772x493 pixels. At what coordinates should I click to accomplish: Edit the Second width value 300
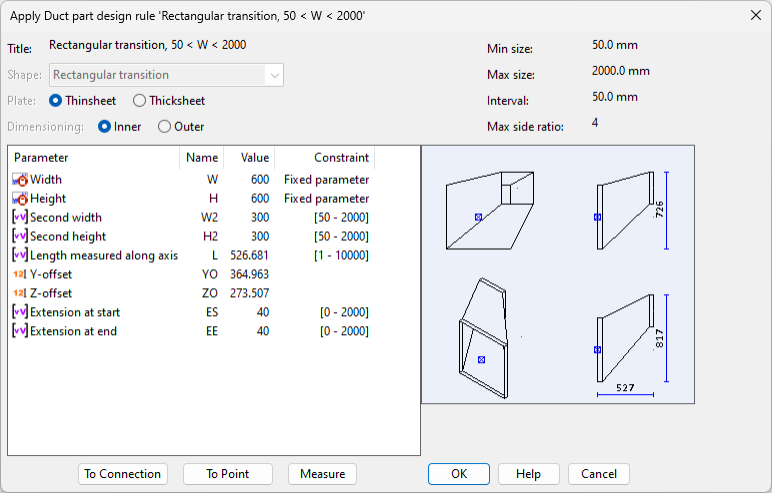[x=257, y=218]
